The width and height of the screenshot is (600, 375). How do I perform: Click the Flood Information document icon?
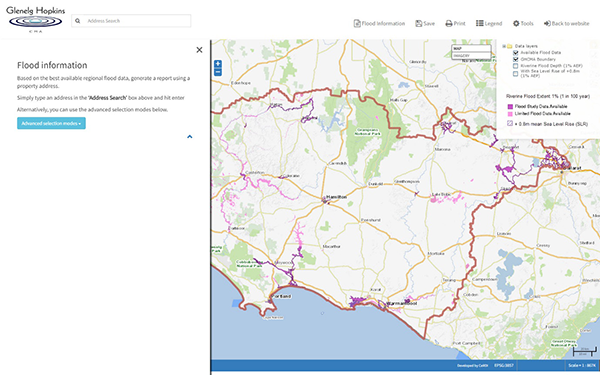point(357,23)
